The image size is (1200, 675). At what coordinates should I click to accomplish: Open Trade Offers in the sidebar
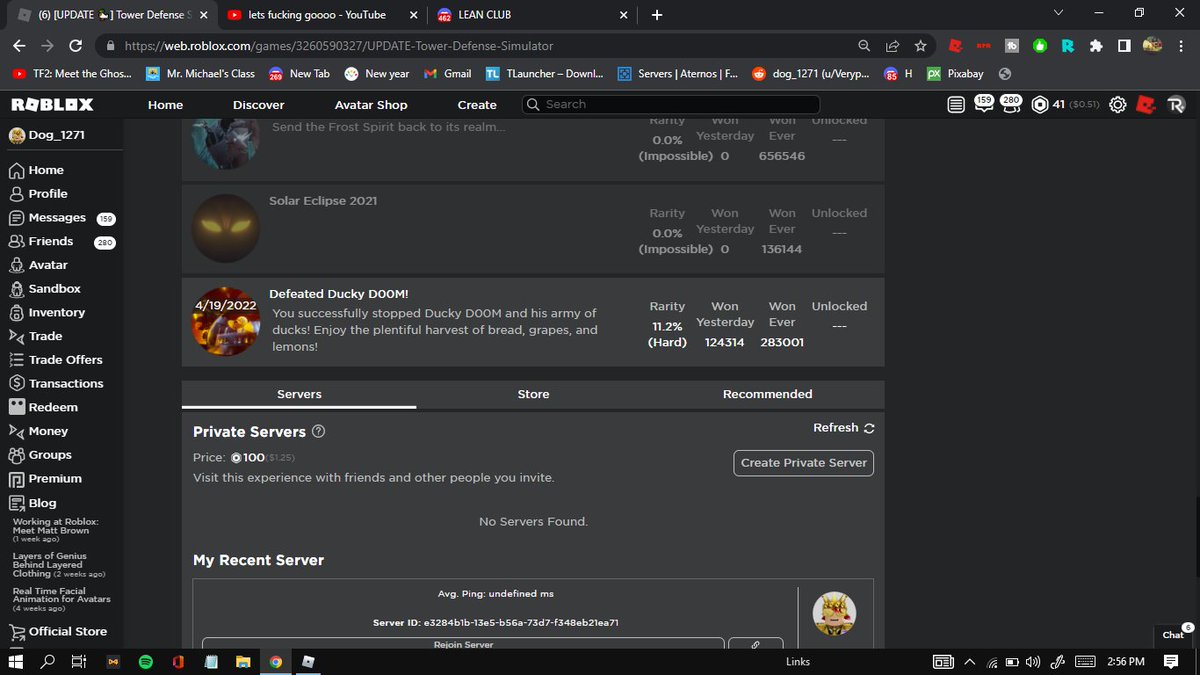coord(55,360)
